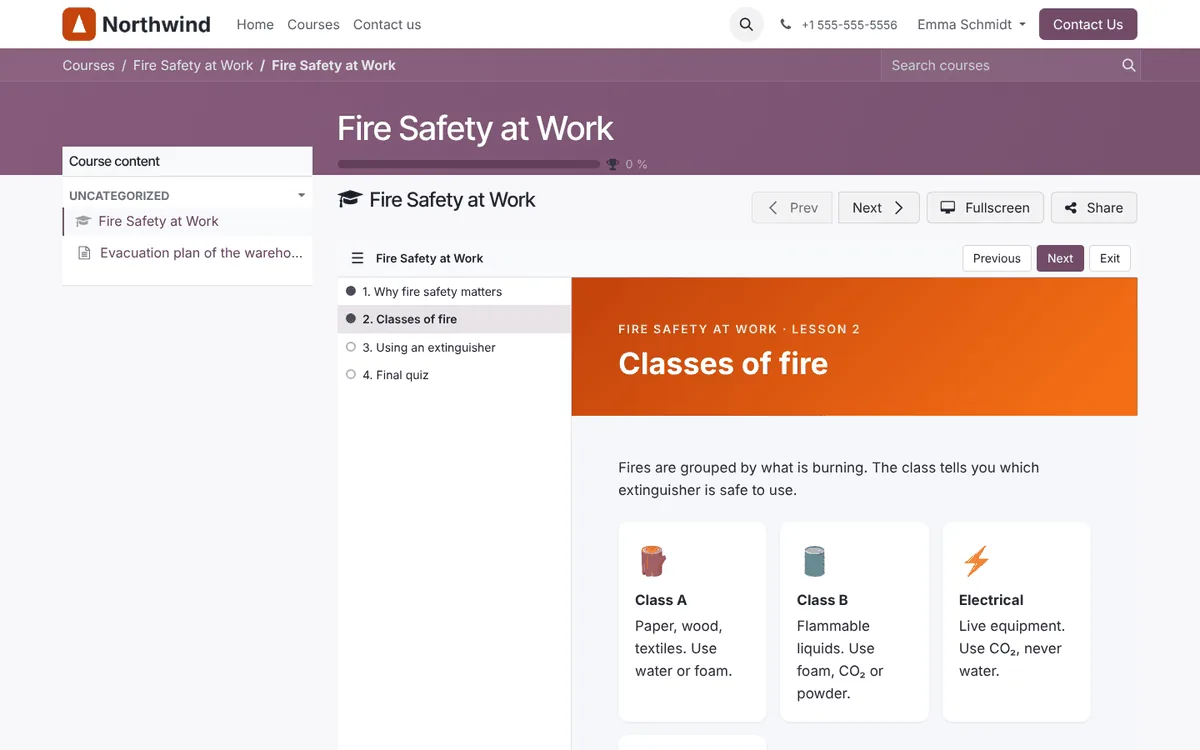Open the Emma Schmidt user dropdown
The width and height of the screenshot is (1200, 750).
(972, 25)
